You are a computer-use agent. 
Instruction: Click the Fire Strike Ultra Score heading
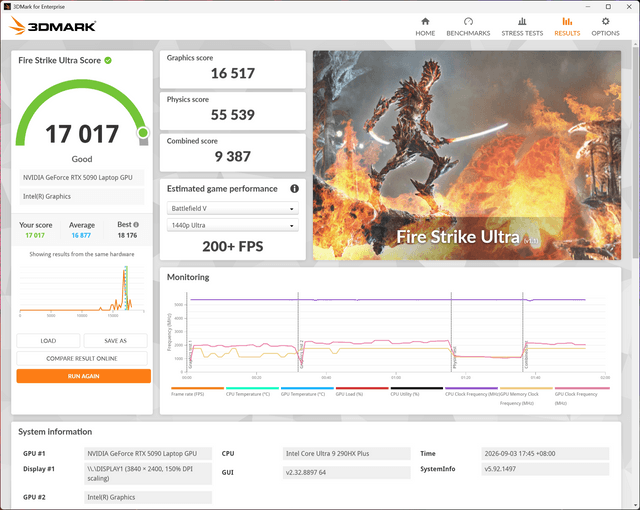pyautogui.click(x=60, y=60)
